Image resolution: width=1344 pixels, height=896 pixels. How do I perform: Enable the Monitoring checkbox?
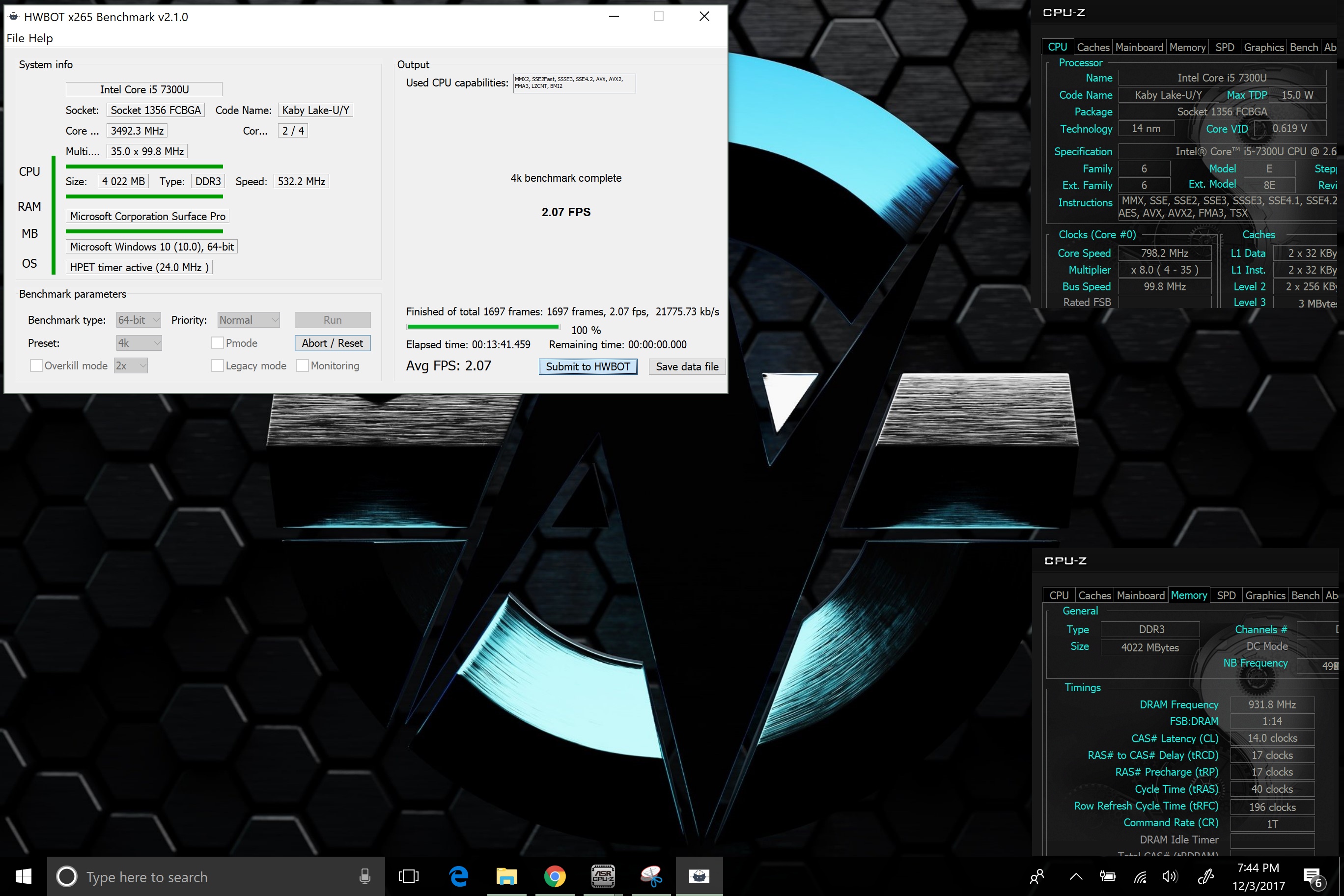[302, 365]
